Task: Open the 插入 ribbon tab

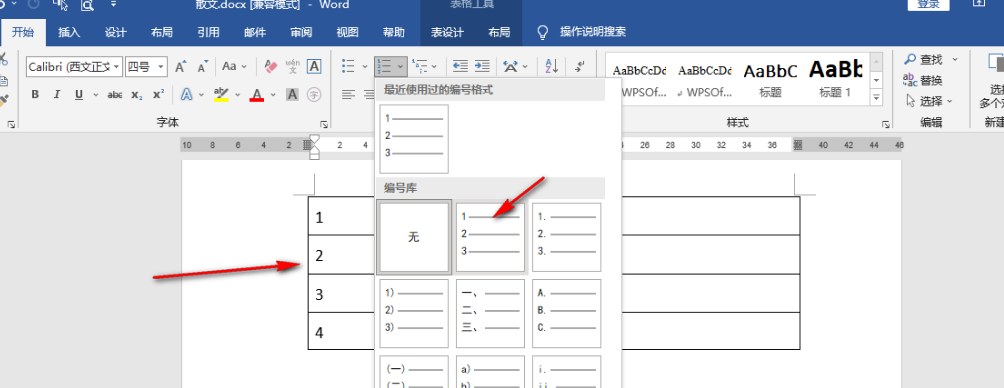Action: (x=69, y=33)
